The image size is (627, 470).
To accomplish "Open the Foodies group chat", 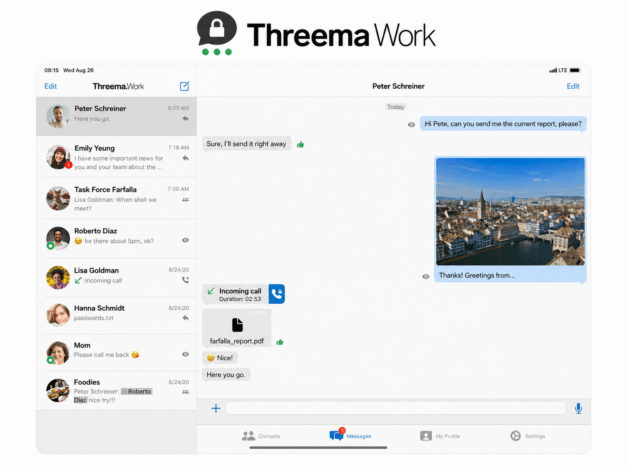I will [x=116, y=390].
